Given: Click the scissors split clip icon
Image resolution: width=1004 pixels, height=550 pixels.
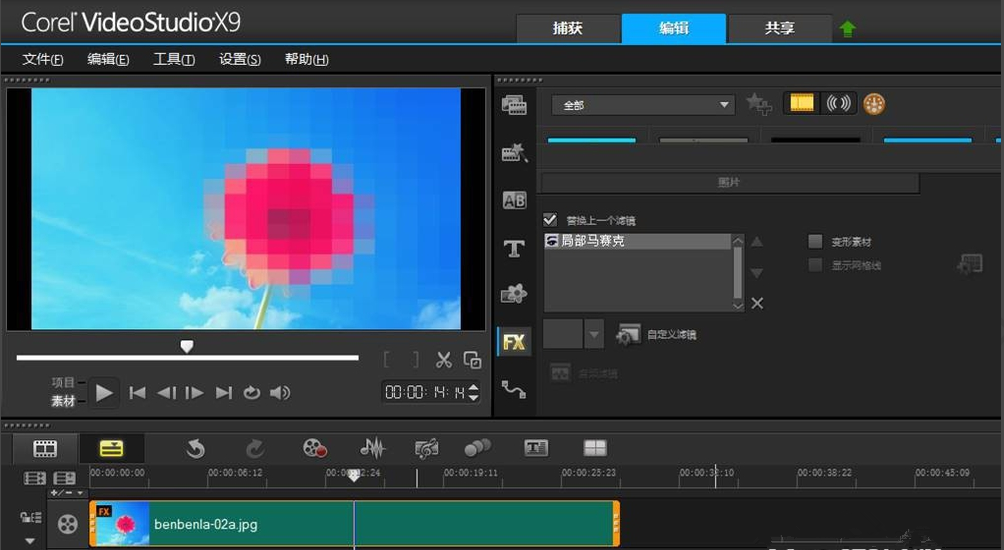Looking at the screenshot, I should (x=444, y=360).
